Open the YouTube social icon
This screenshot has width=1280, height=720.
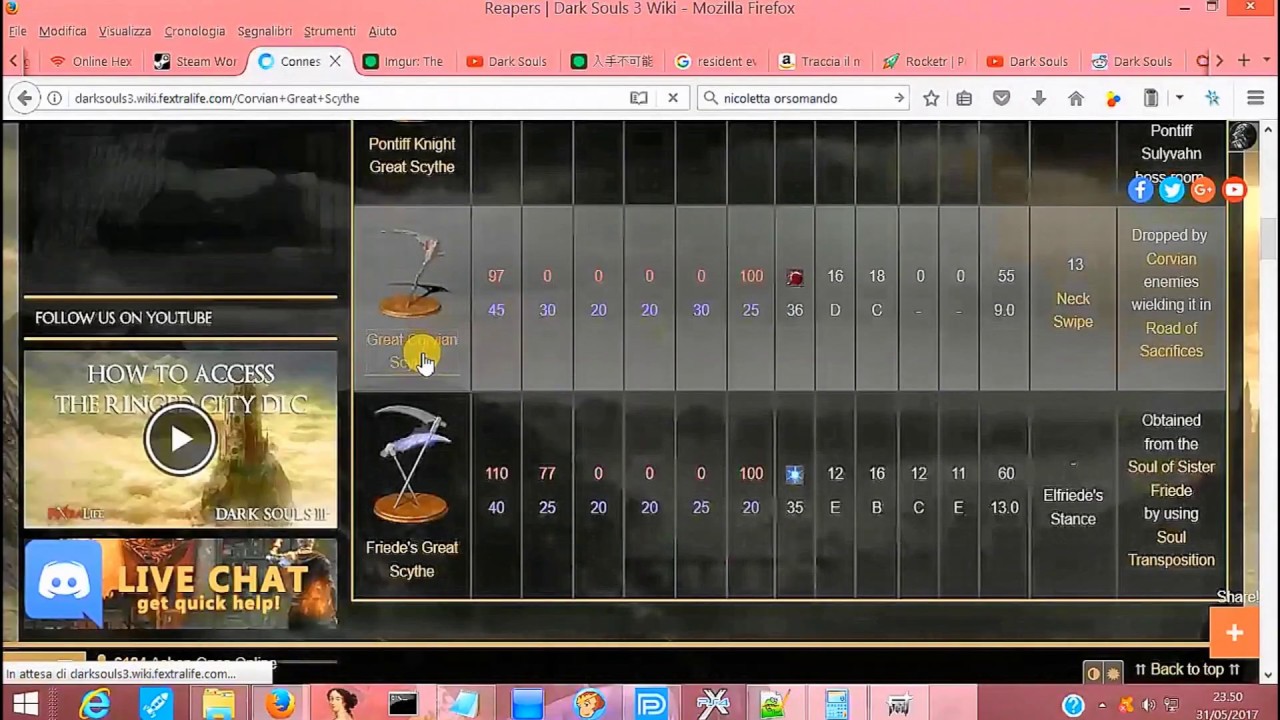[1234, 189]
